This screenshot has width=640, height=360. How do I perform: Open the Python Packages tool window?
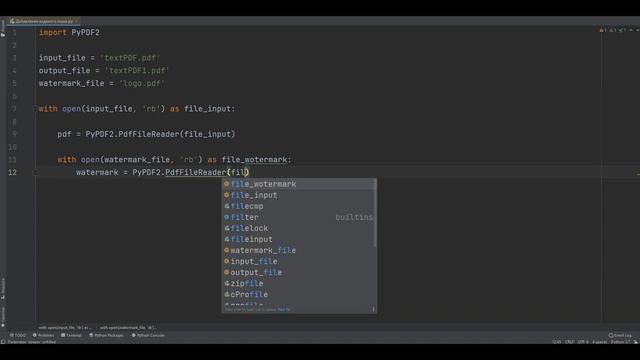[106, 335]
